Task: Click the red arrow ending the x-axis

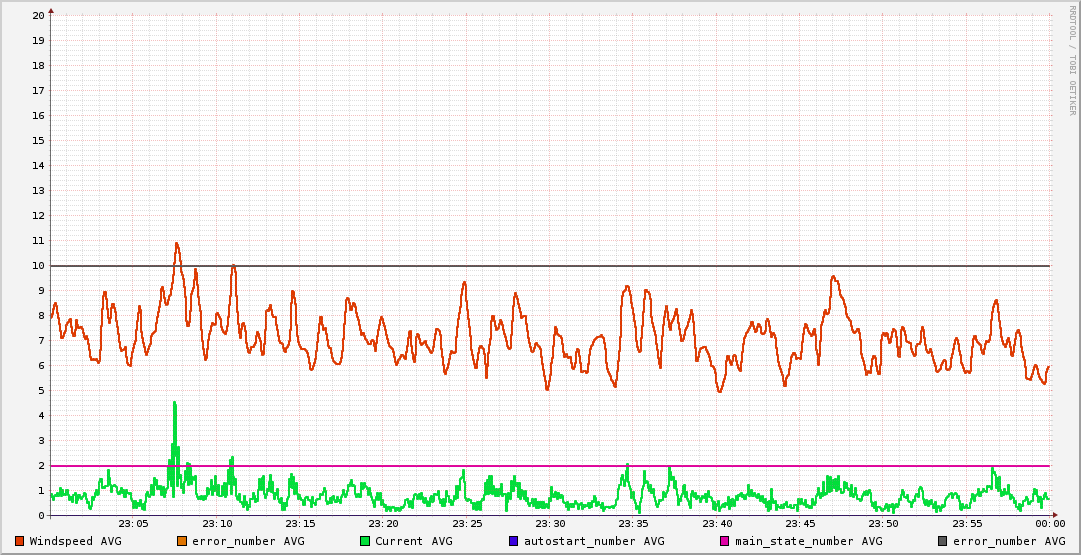Action: tap(1056, 516)
